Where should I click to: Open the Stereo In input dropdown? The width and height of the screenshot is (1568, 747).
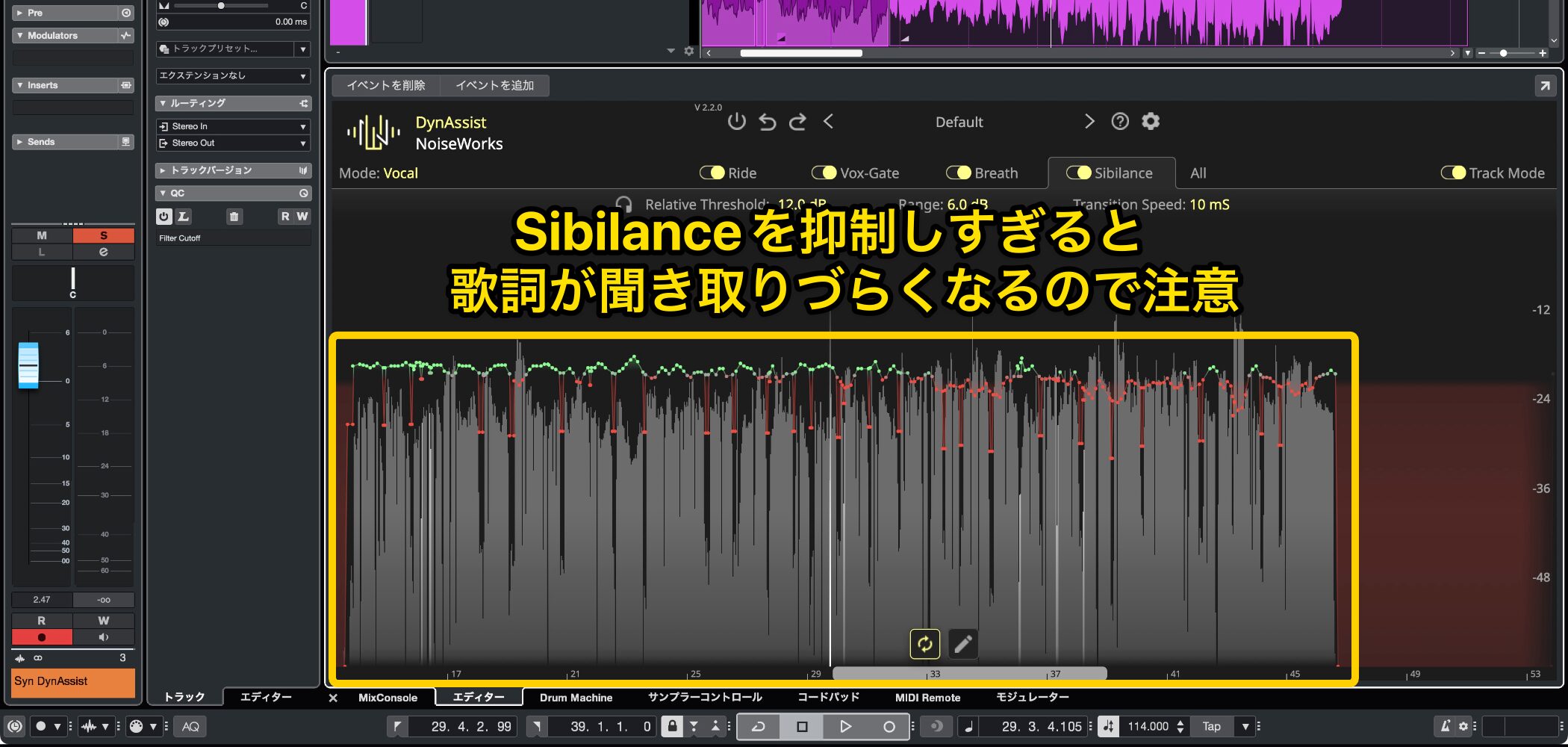(x=234, y=127)
